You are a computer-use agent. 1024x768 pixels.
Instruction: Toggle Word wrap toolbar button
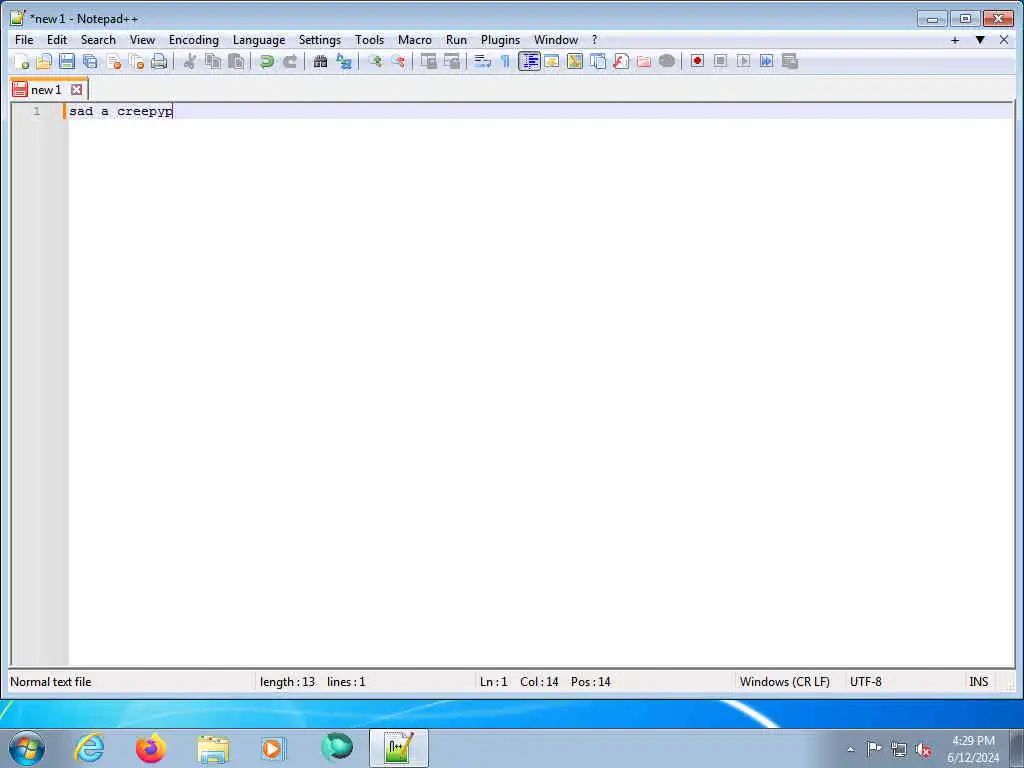482,61
